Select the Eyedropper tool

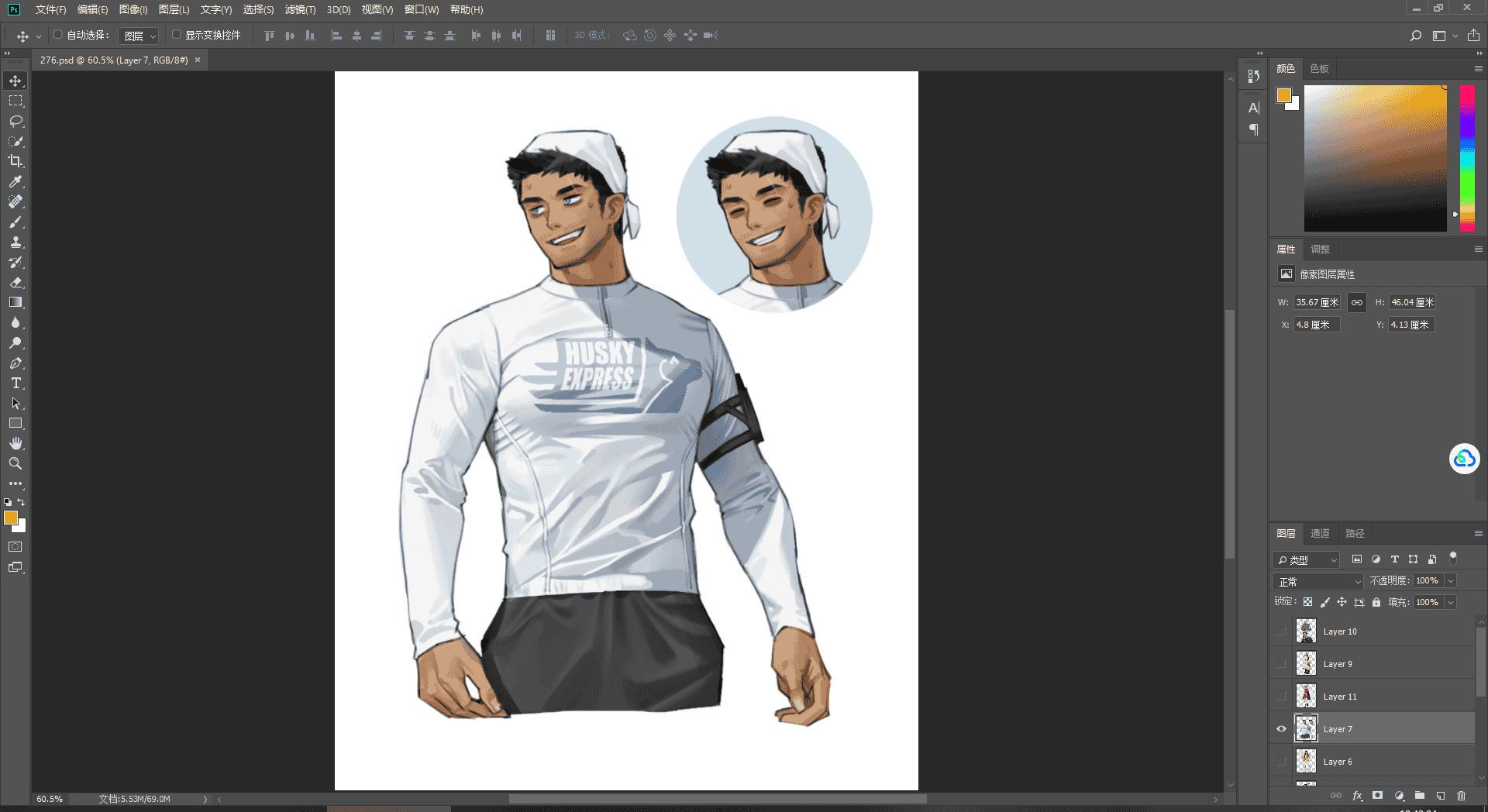click(15, 181)
